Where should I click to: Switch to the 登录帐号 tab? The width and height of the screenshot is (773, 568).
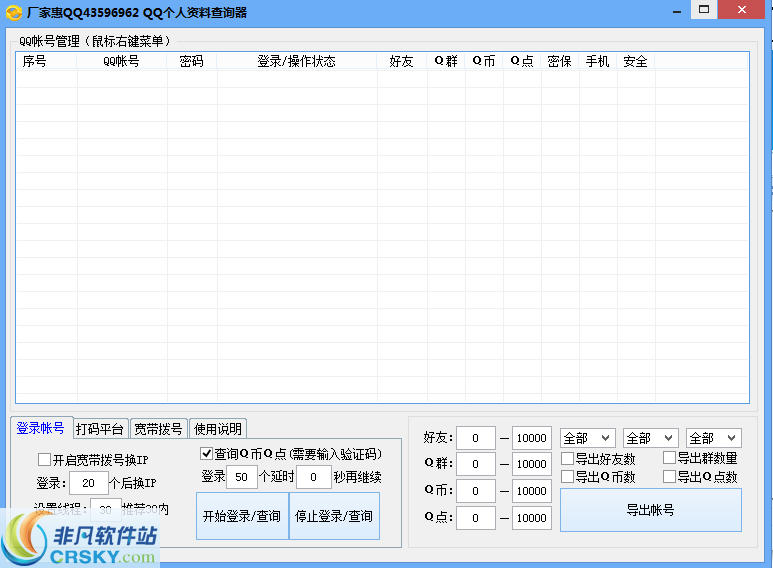point(40,428)
